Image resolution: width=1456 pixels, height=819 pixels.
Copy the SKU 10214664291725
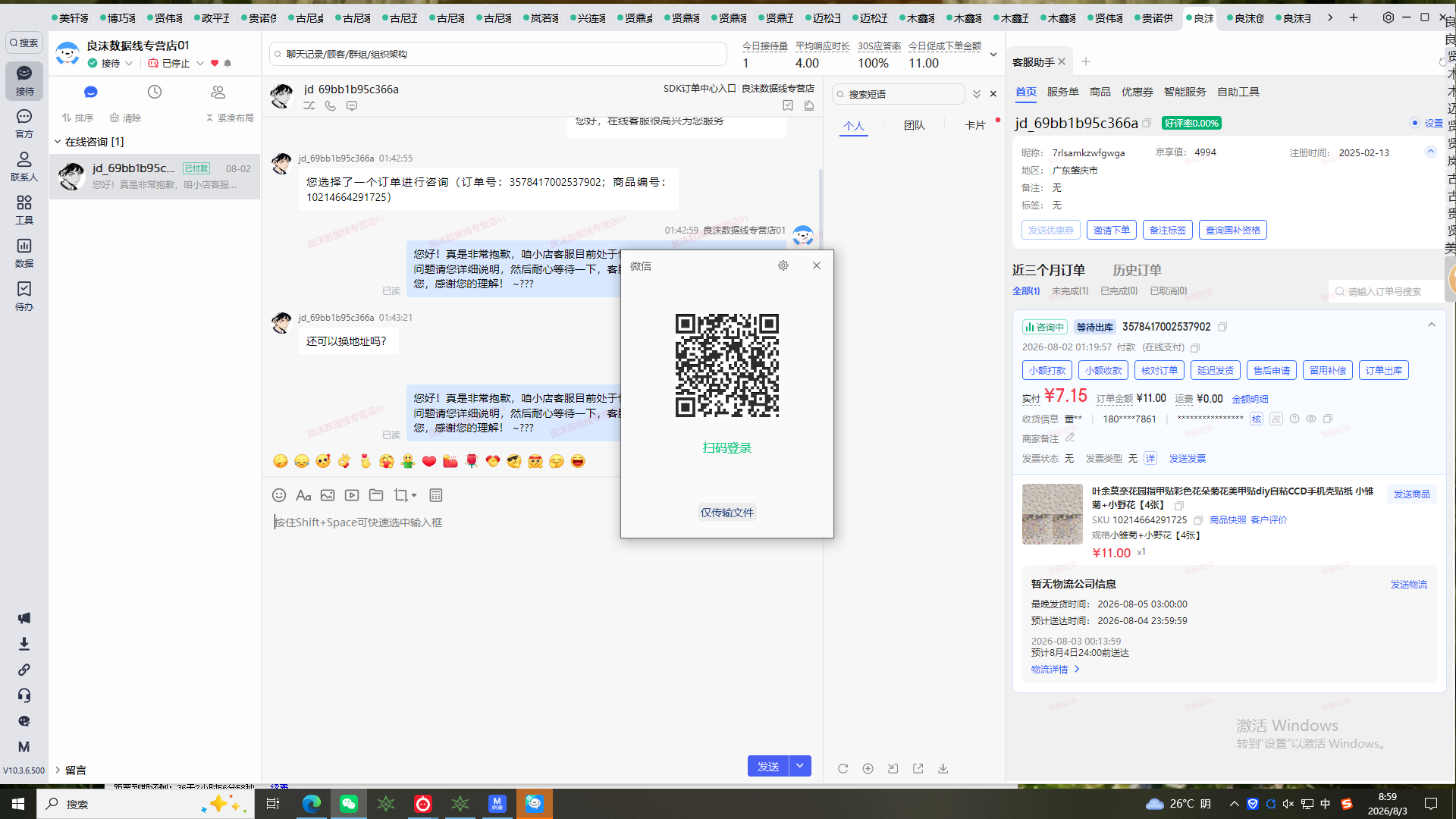(1198, 520)
